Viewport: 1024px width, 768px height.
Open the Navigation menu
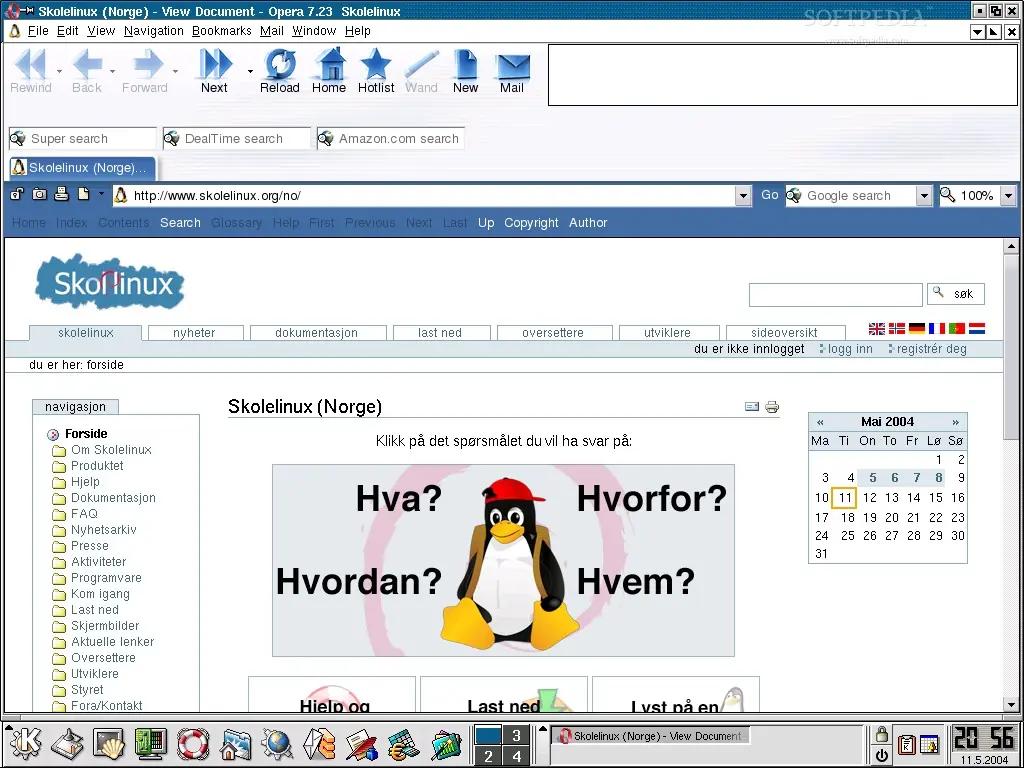tap(153, 31)
